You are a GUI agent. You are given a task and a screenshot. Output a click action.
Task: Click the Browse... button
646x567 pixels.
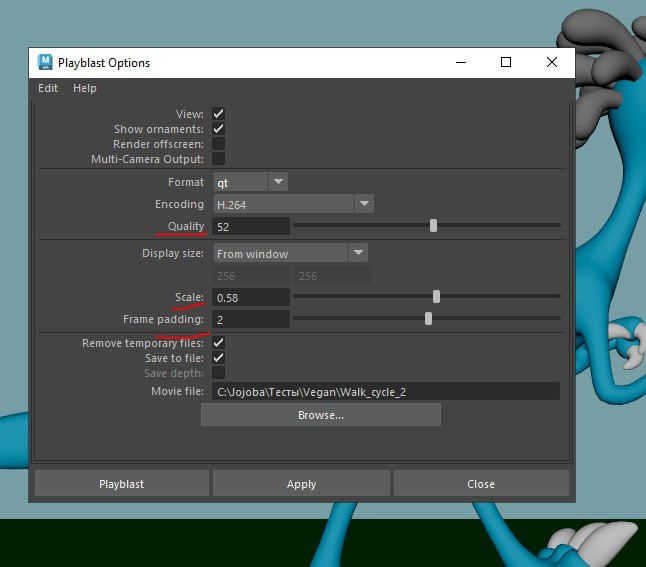[321, 415]
